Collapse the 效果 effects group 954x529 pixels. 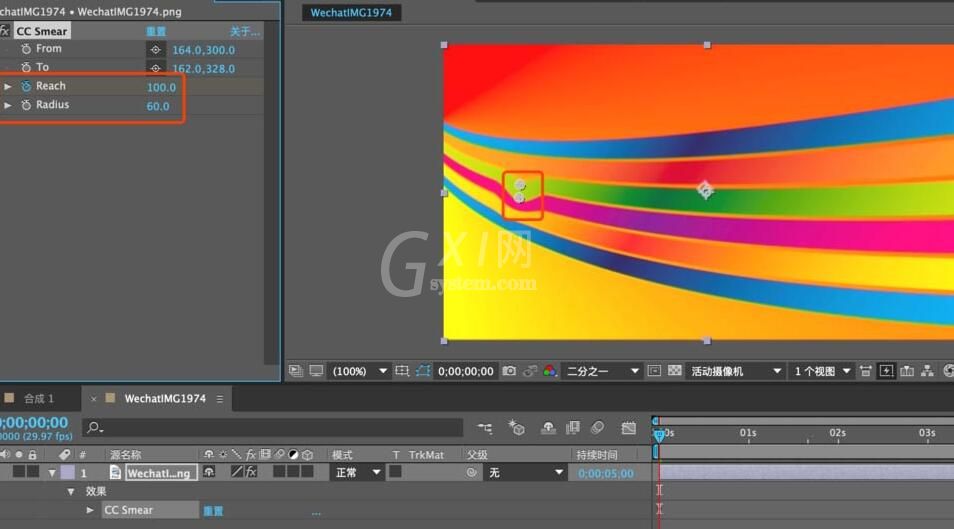click(x=71, y=491)
